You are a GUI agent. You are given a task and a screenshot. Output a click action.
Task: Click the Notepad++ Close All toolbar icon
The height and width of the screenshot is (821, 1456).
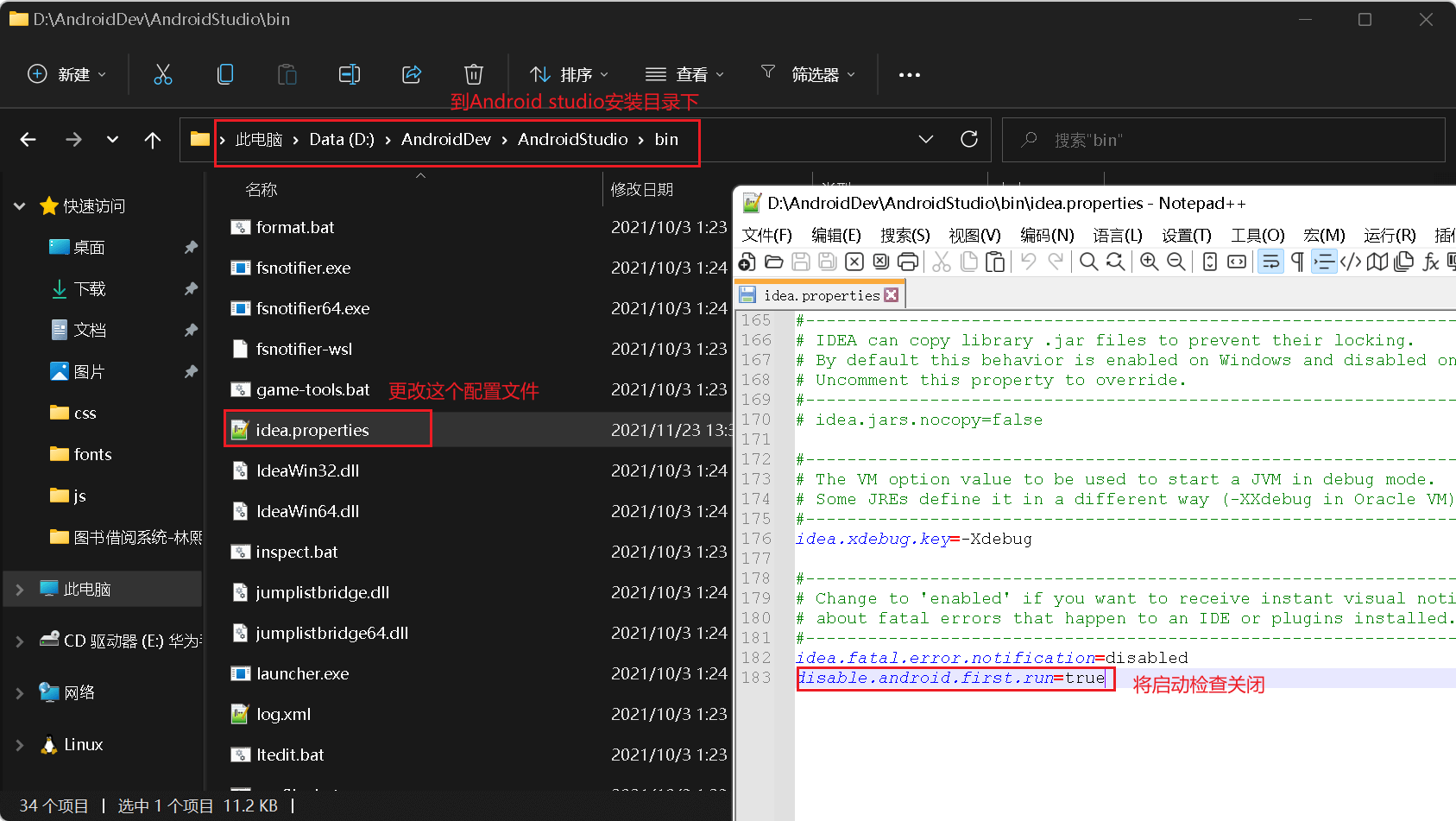881,262
